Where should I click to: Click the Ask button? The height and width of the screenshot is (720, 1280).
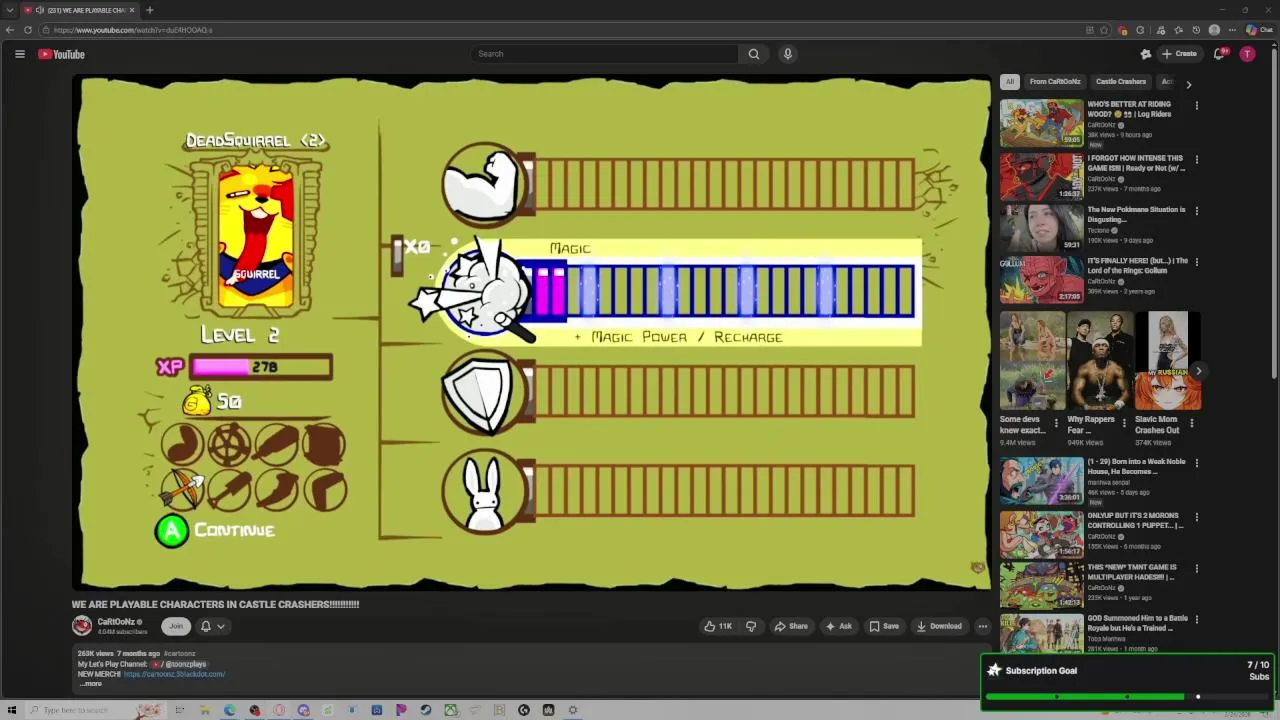[838, 626]
